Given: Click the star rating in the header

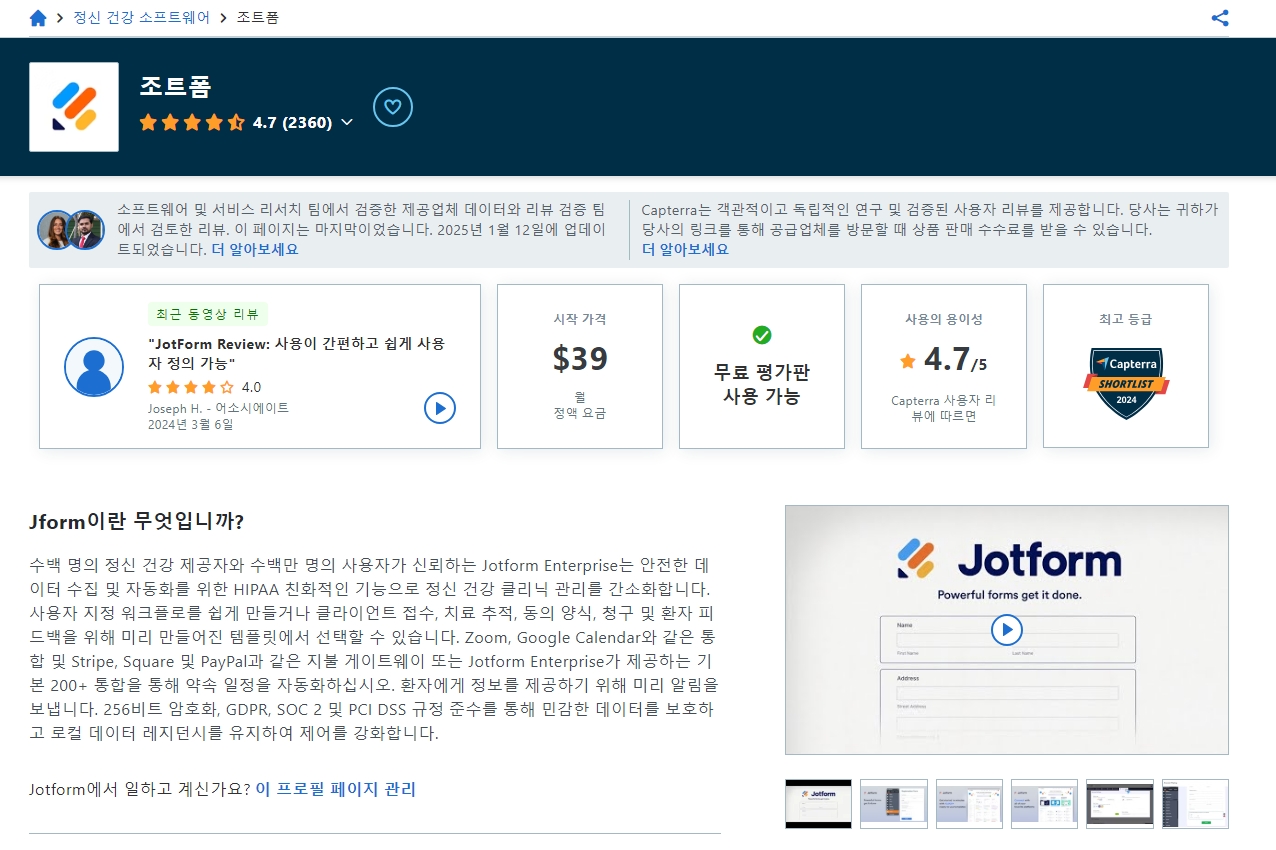Looking at the screenshot, I should click(x=192, y=122).
